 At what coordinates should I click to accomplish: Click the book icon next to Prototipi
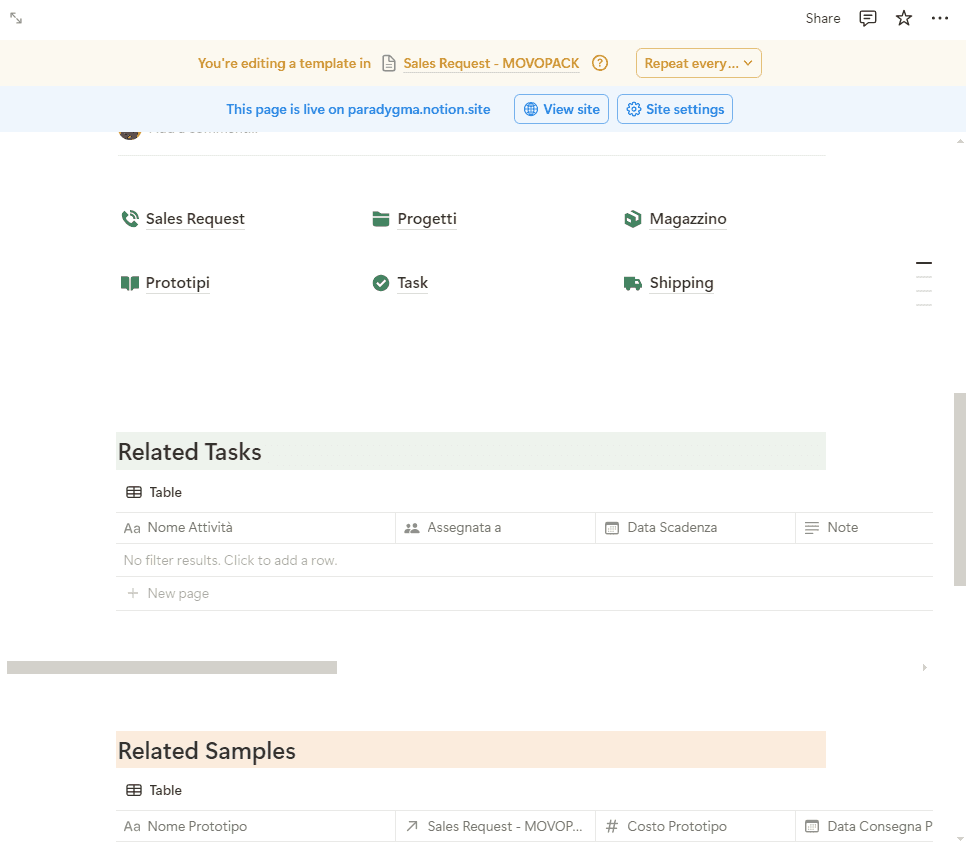point(129,283)
